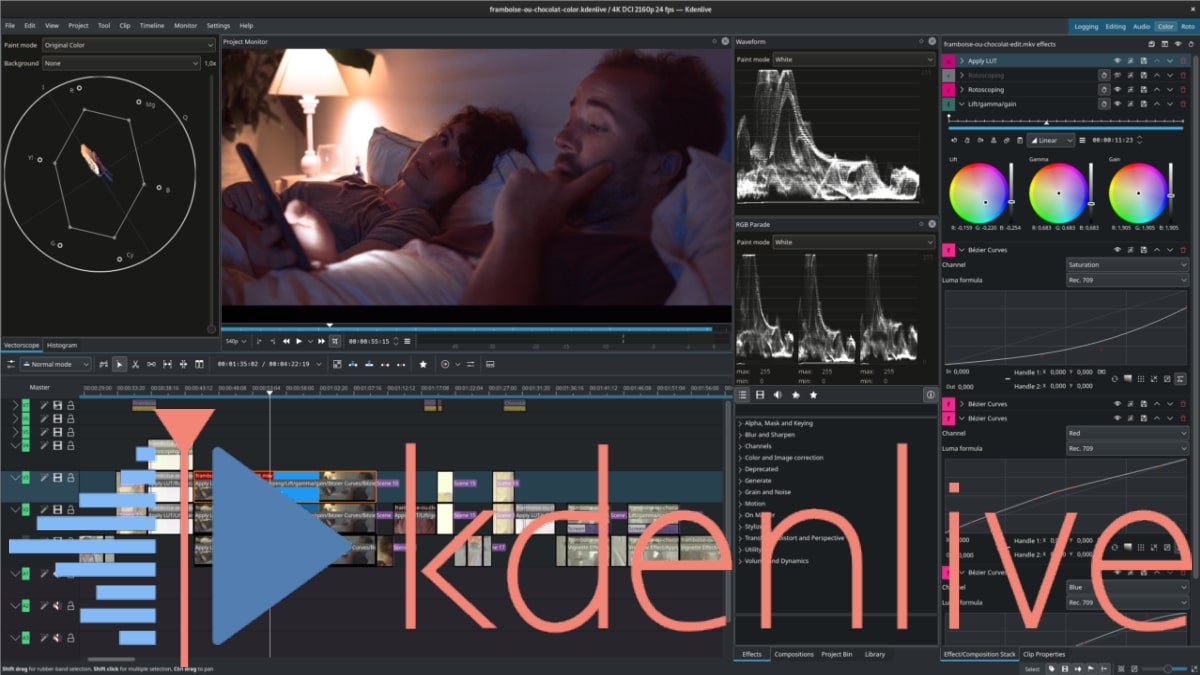1200x675 pixels.
Task: Adjust the Lift brightness vertical slider
Action: [x=1011, y=192]
